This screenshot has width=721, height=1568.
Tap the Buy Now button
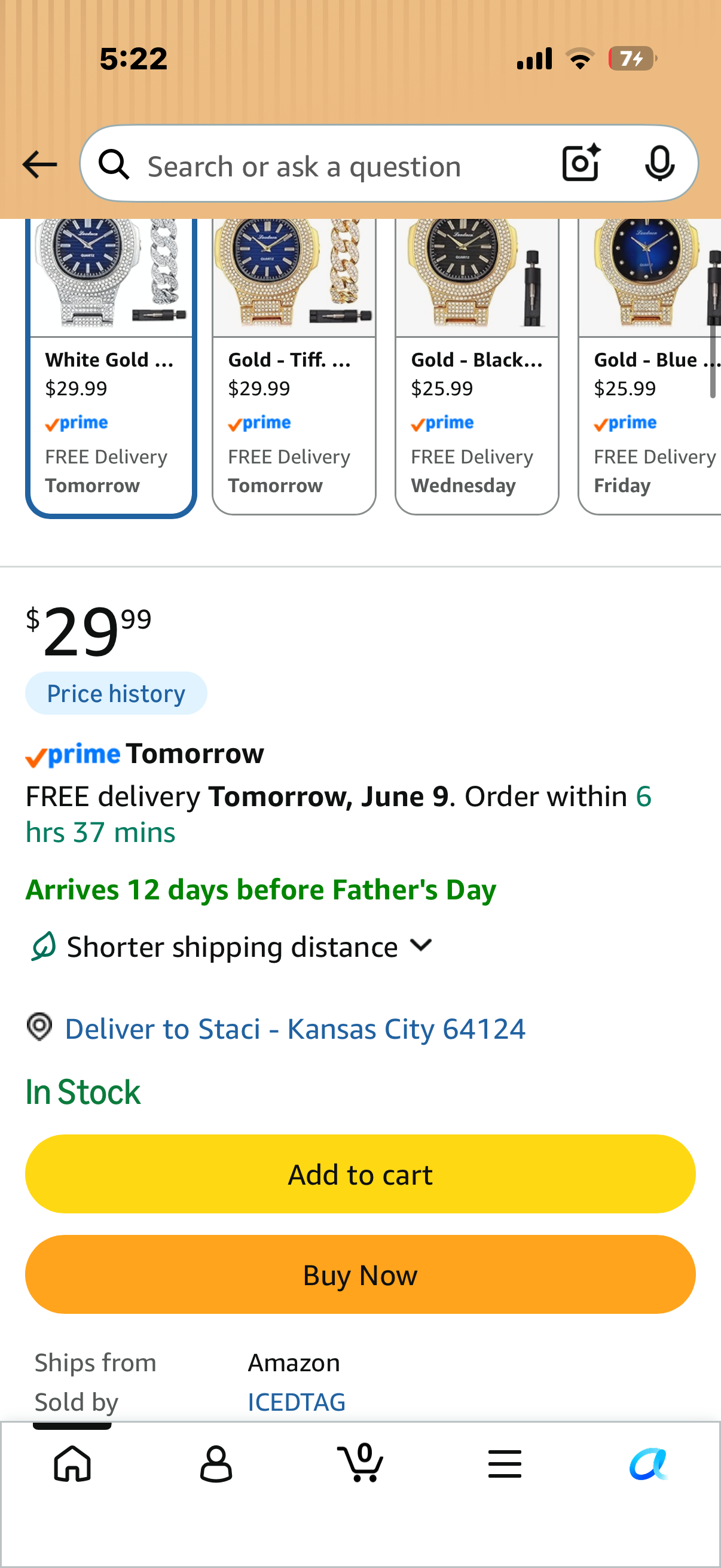[x=360, y=1274]
